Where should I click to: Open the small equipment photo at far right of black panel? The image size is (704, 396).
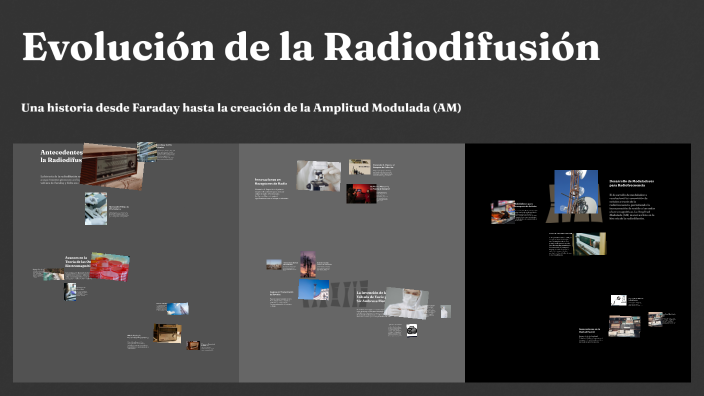[x=655, y=319]
